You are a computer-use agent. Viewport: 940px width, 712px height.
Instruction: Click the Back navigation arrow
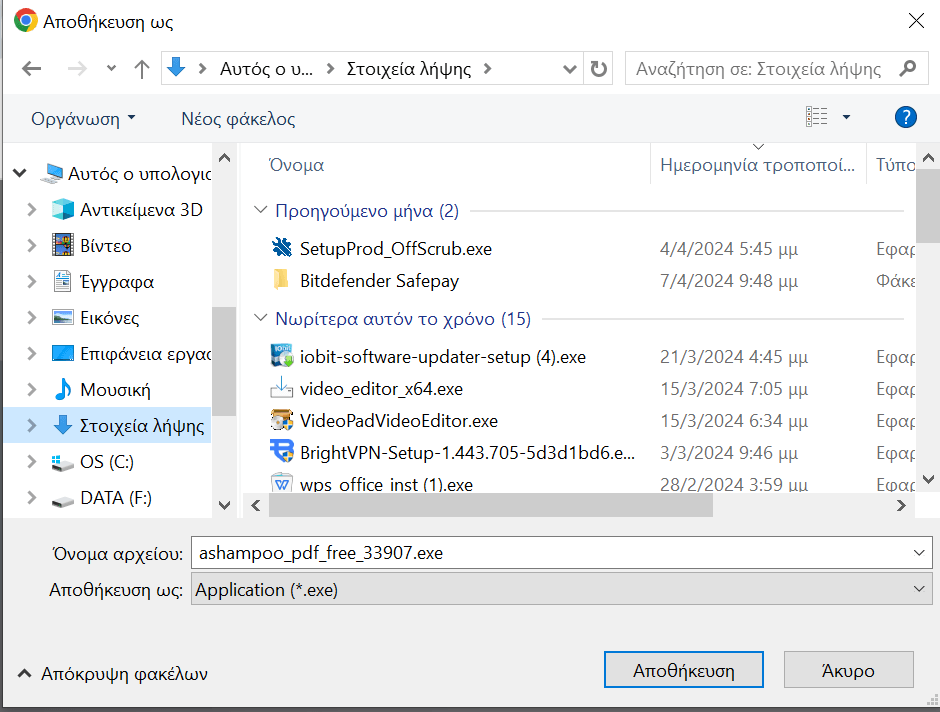[x=31, y=69]
